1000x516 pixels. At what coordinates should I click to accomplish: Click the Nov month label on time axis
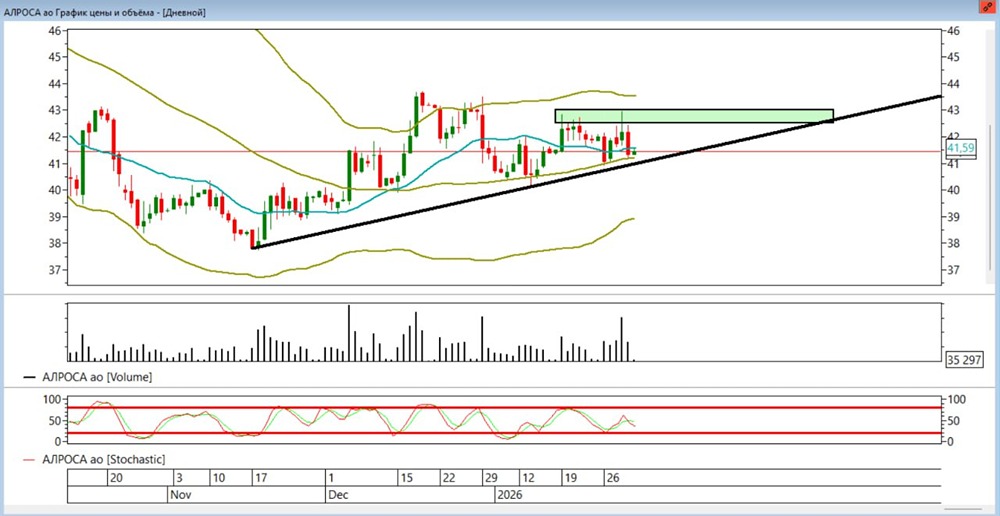point(179,494)
